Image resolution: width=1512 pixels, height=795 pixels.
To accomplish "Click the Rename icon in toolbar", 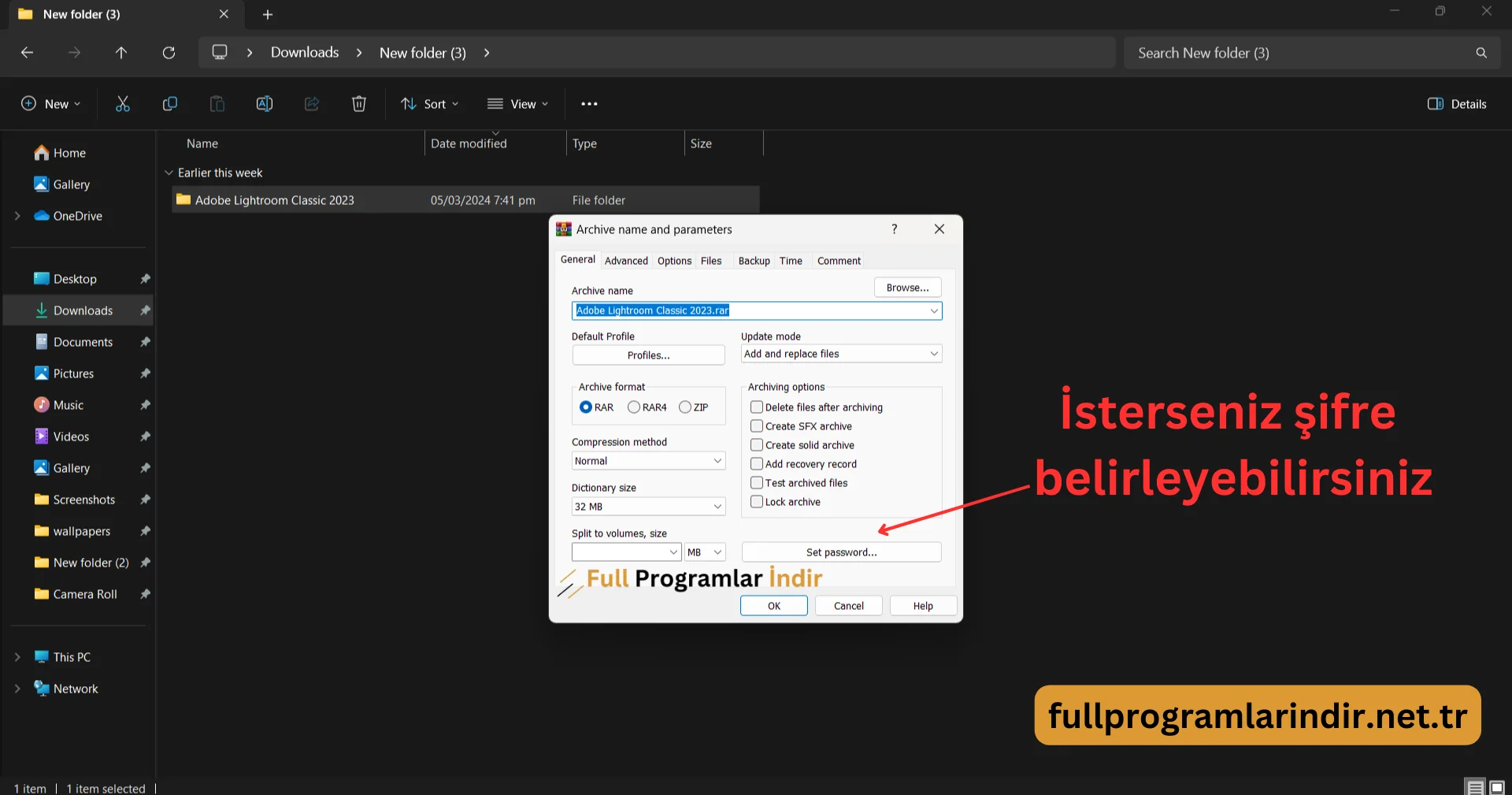I will pyautogui.click(x=265, y=104).
